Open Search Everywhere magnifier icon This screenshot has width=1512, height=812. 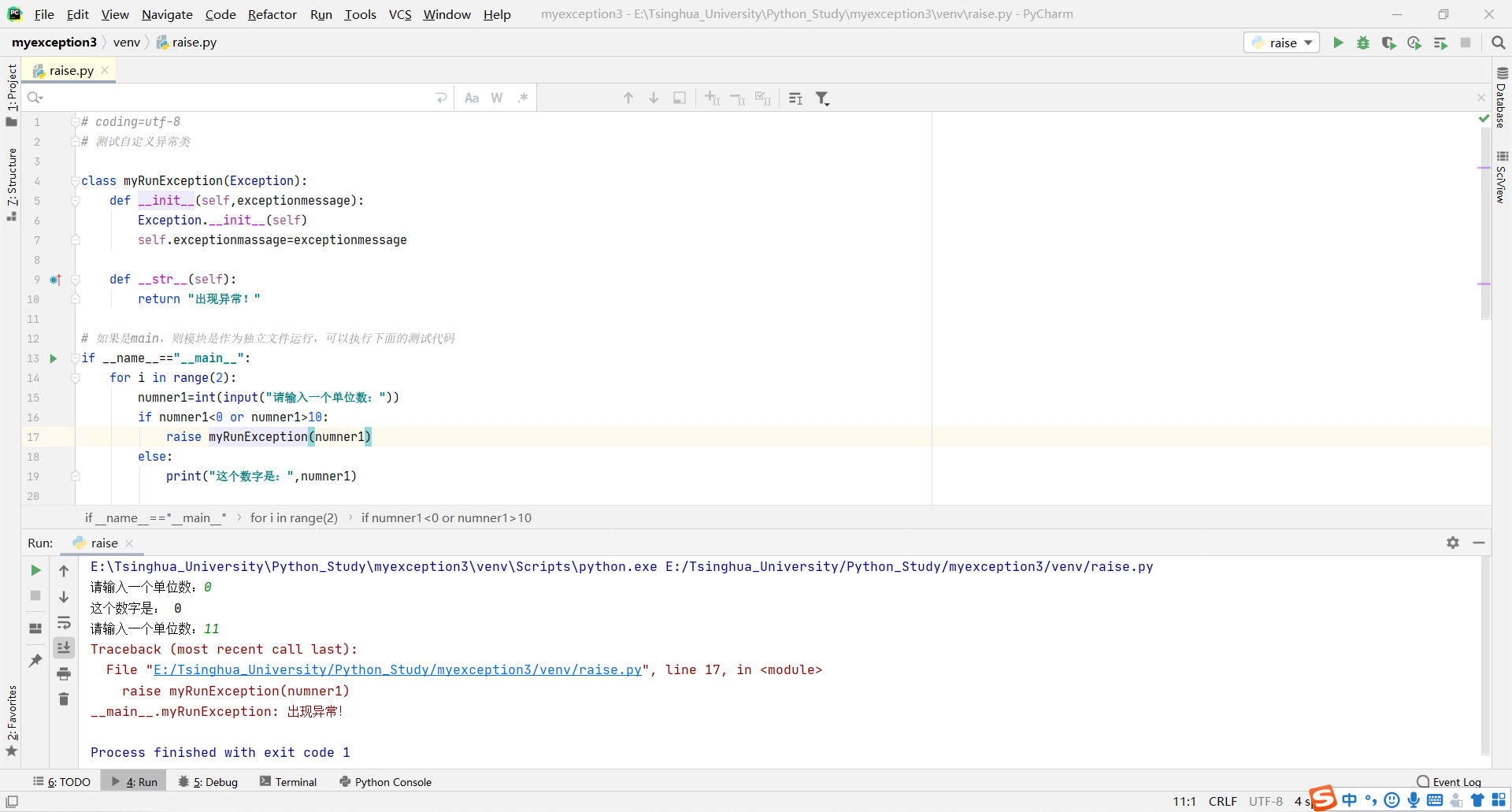[x=1499, y=43]
